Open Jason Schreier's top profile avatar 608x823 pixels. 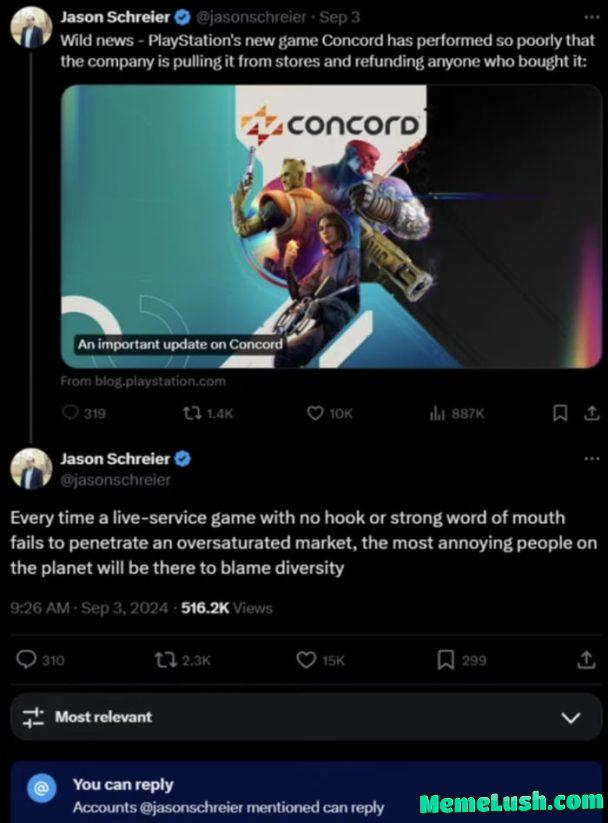point(32,27)
